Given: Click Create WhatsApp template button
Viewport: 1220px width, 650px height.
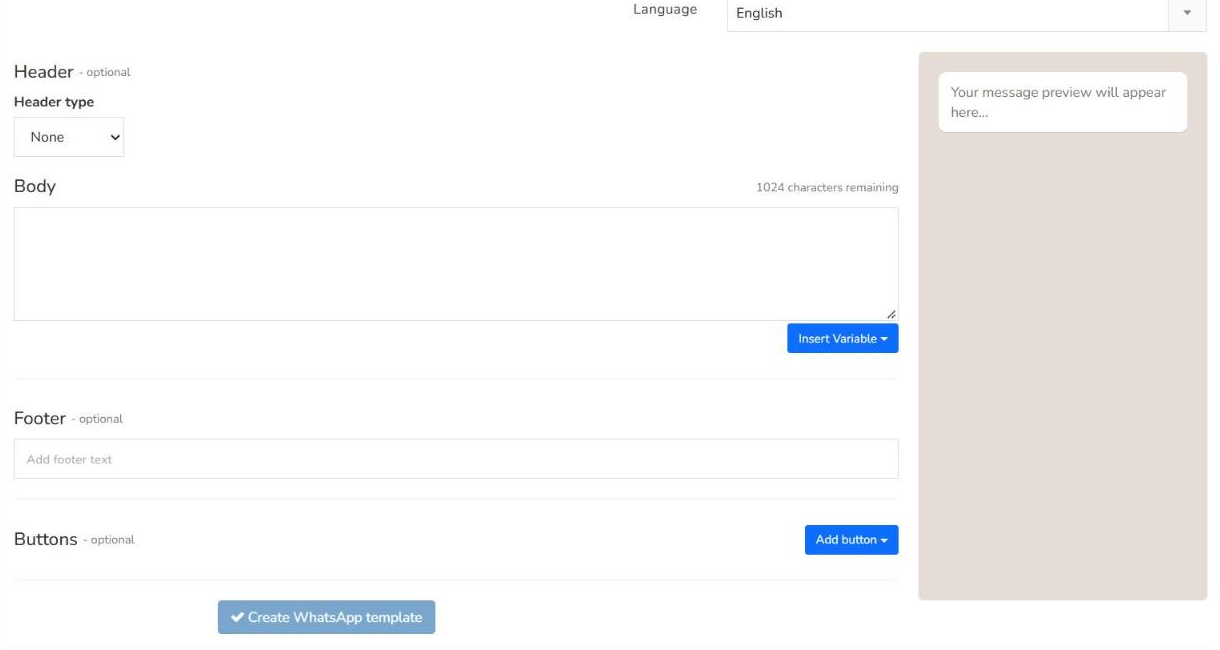Looking at the screenshot, I should (326, 617).
